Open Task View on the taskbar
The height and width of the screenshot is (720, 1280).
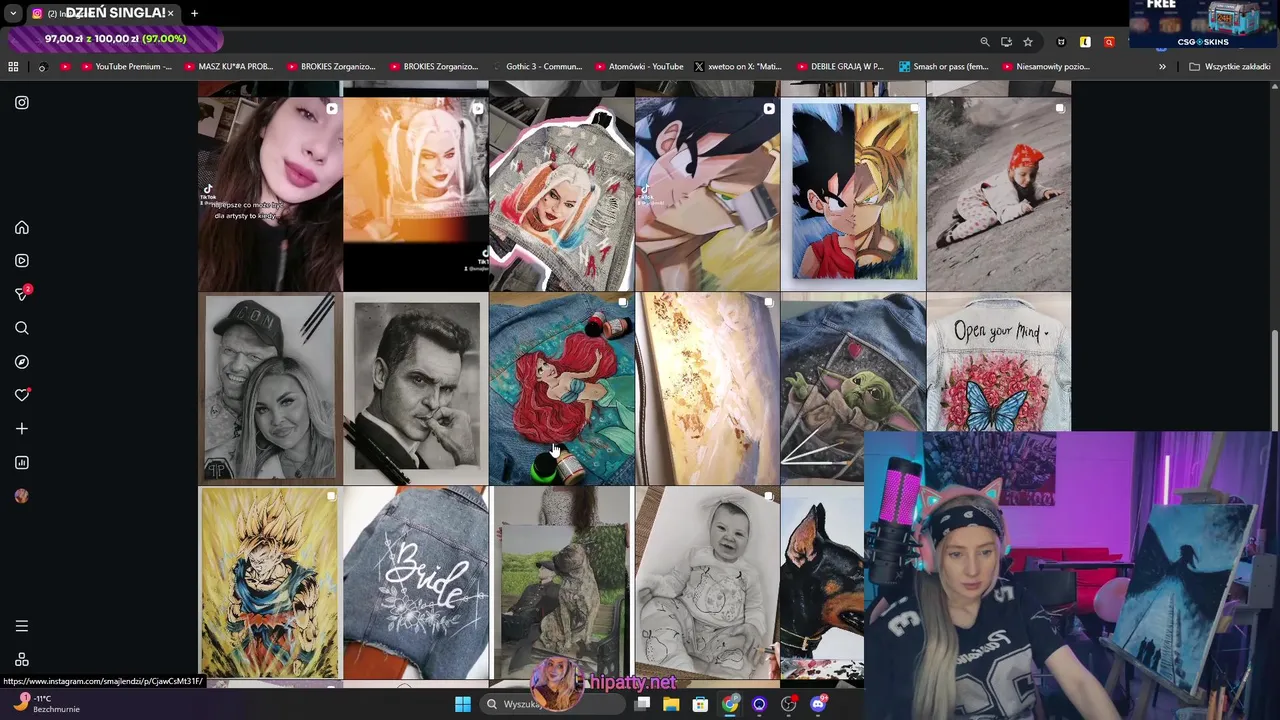pos(643,704)
